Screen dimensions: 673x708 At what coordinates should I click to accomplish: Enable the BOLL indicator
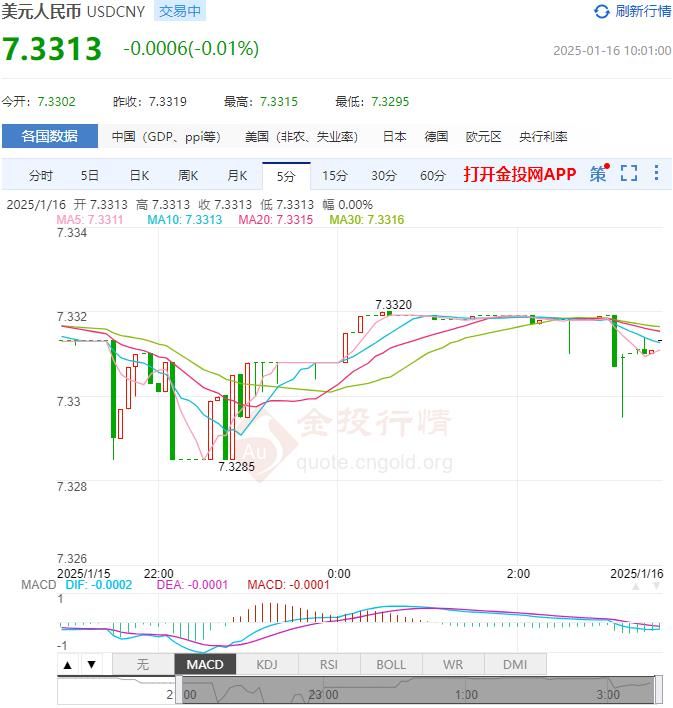coord(391,664)
